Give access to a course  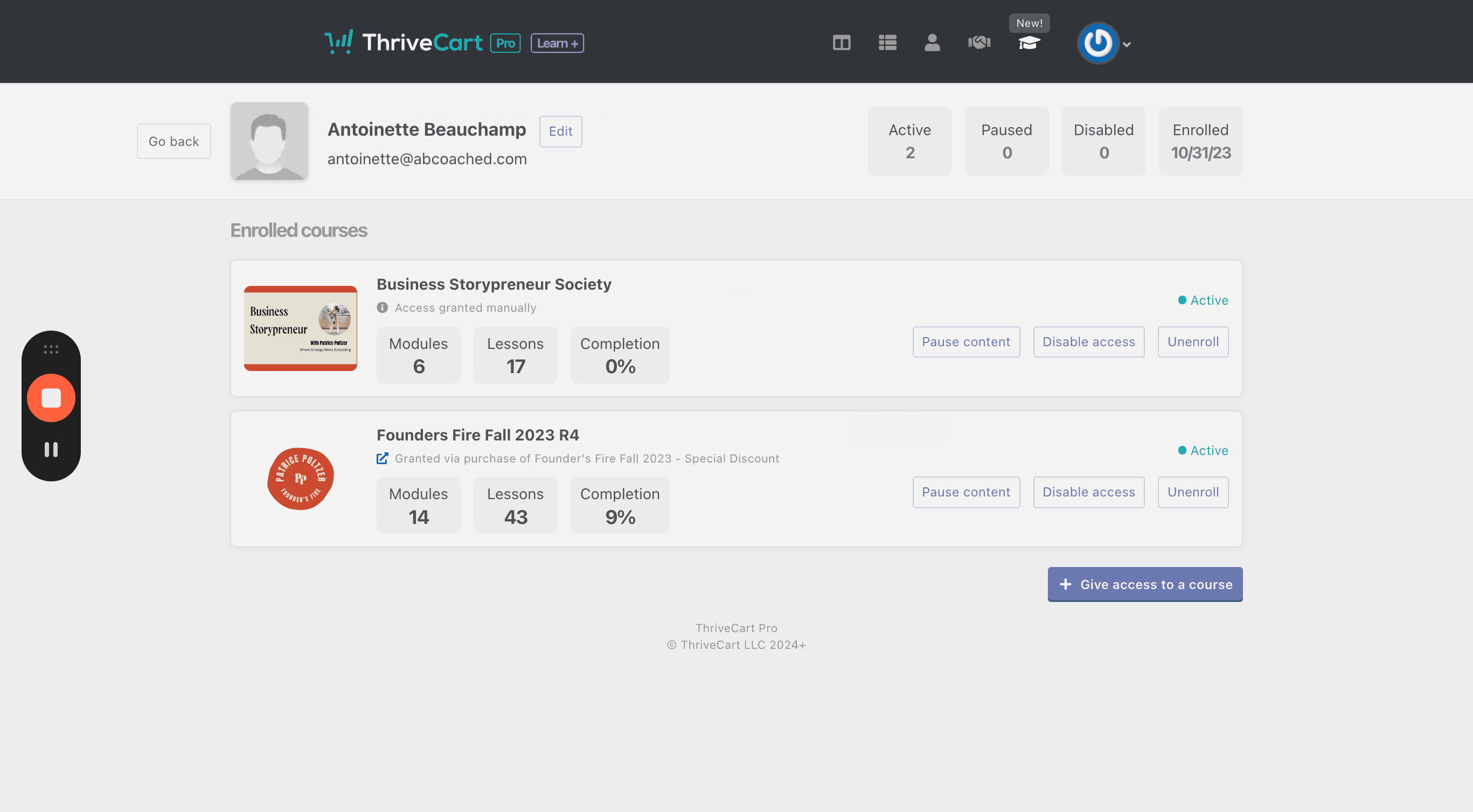point(1145,584)
